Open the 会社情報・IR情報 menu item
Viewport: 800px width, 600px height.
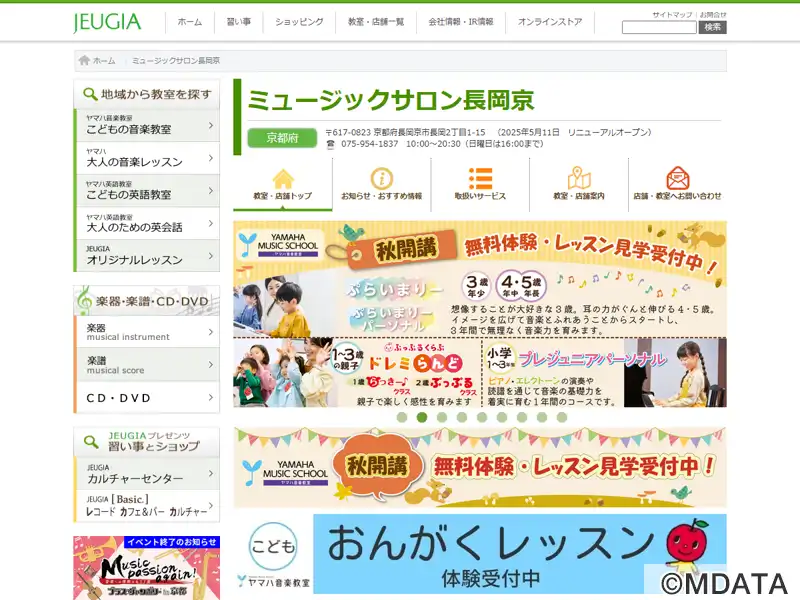point(461,22)
